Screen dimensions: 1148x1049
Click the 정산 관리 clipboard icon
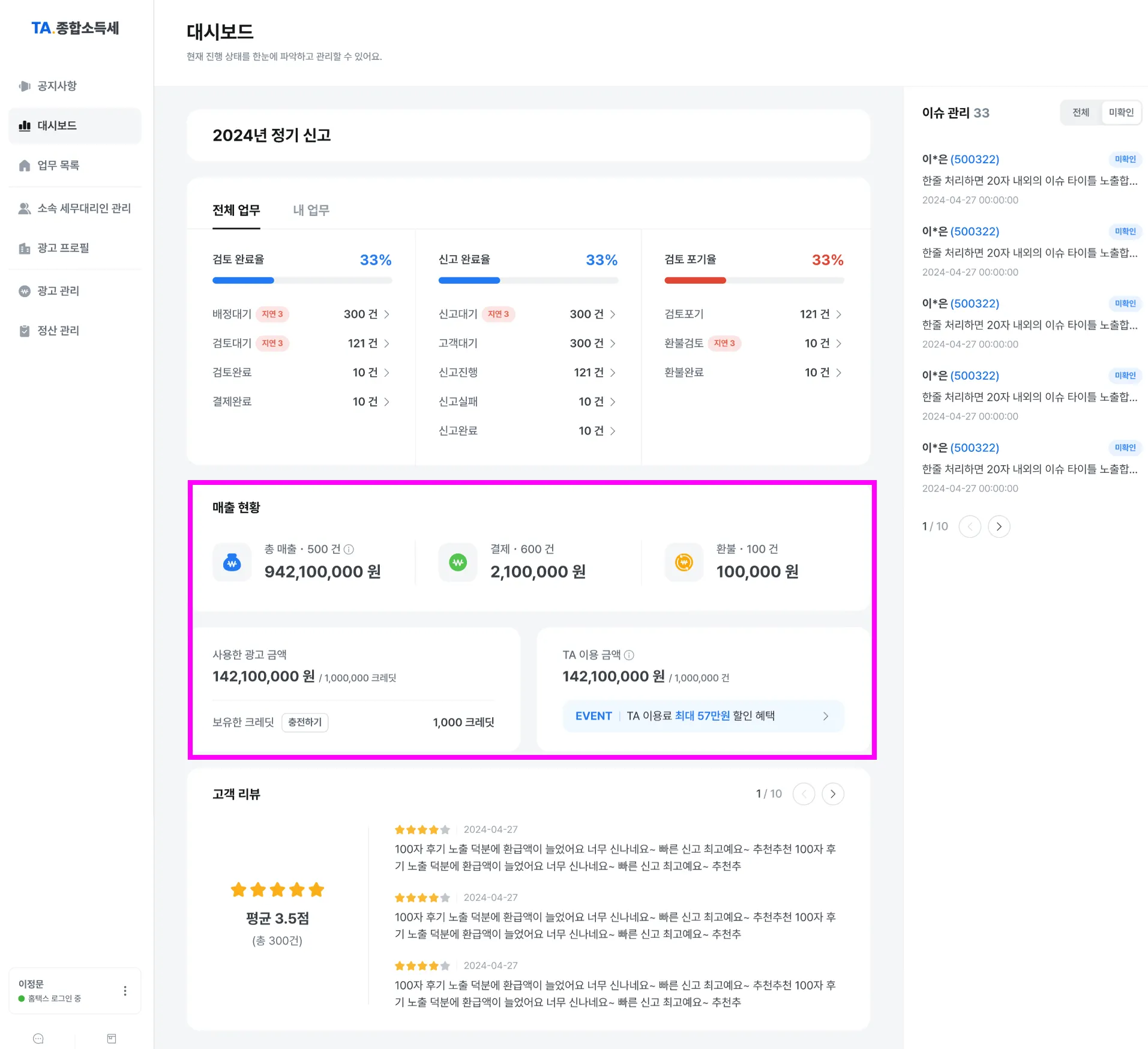[x=25, y=331]
